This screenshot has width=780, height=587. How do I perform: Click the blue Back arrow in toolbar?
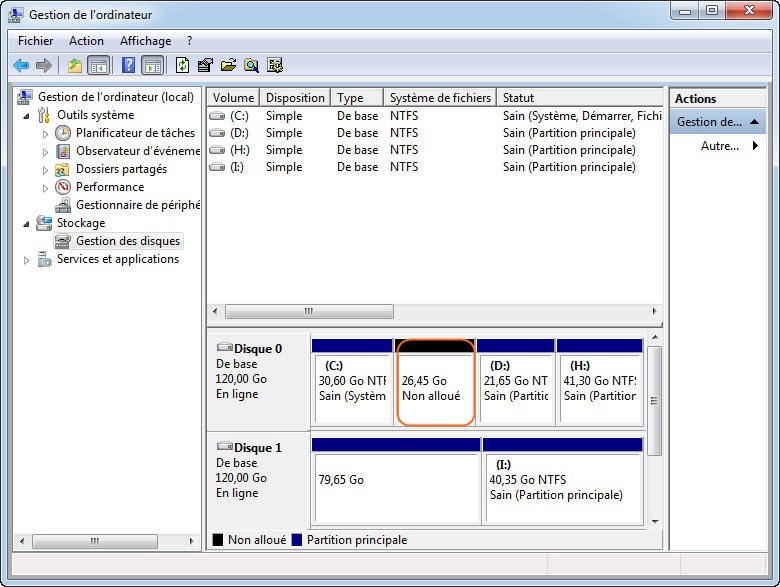[21, 66]
